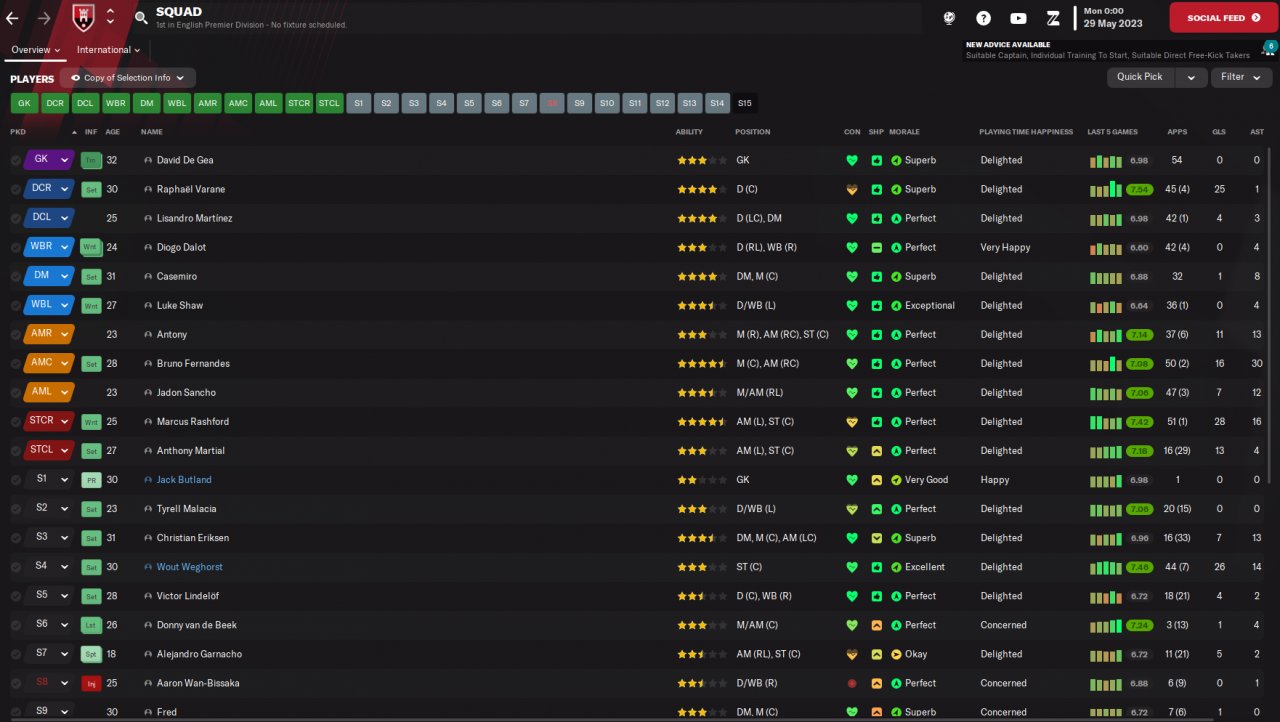1280x722 pixels.
Task: Toggle selection circle for Marcus Rashford
Action: pyautogui.click(x=16, y=422)
